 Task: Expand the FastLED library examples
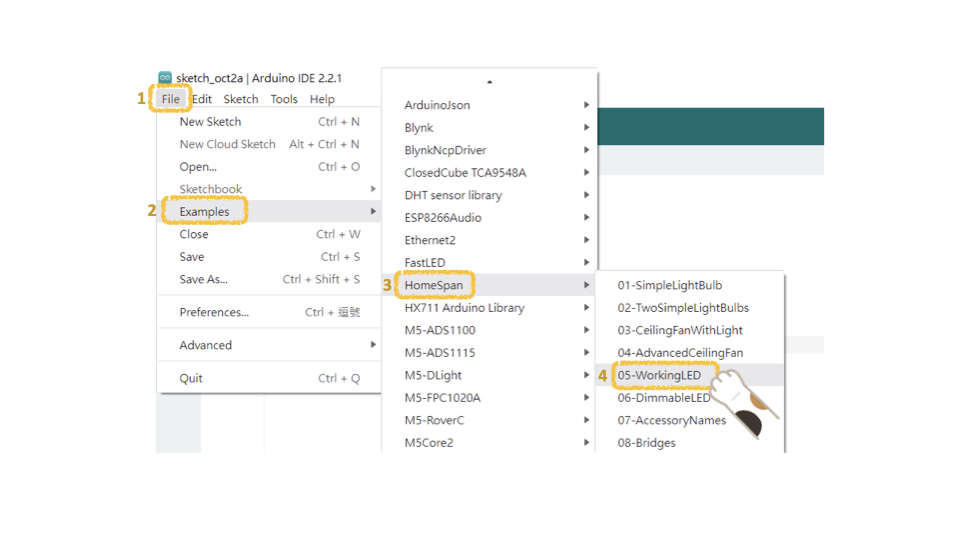pos(425,263)
